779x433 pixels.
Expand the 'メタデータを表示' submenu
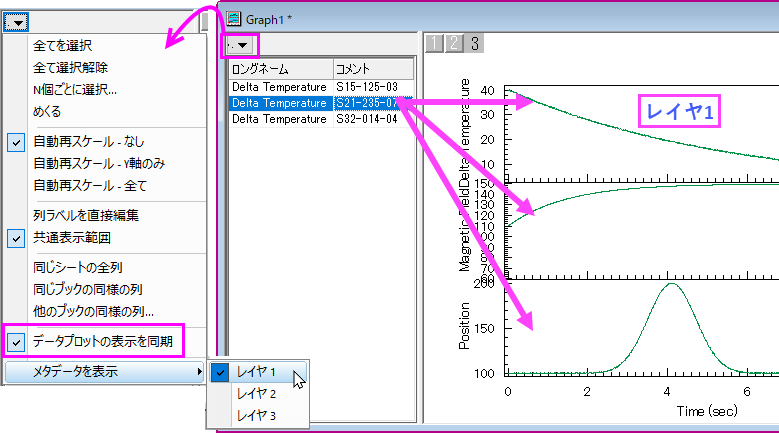105,371
